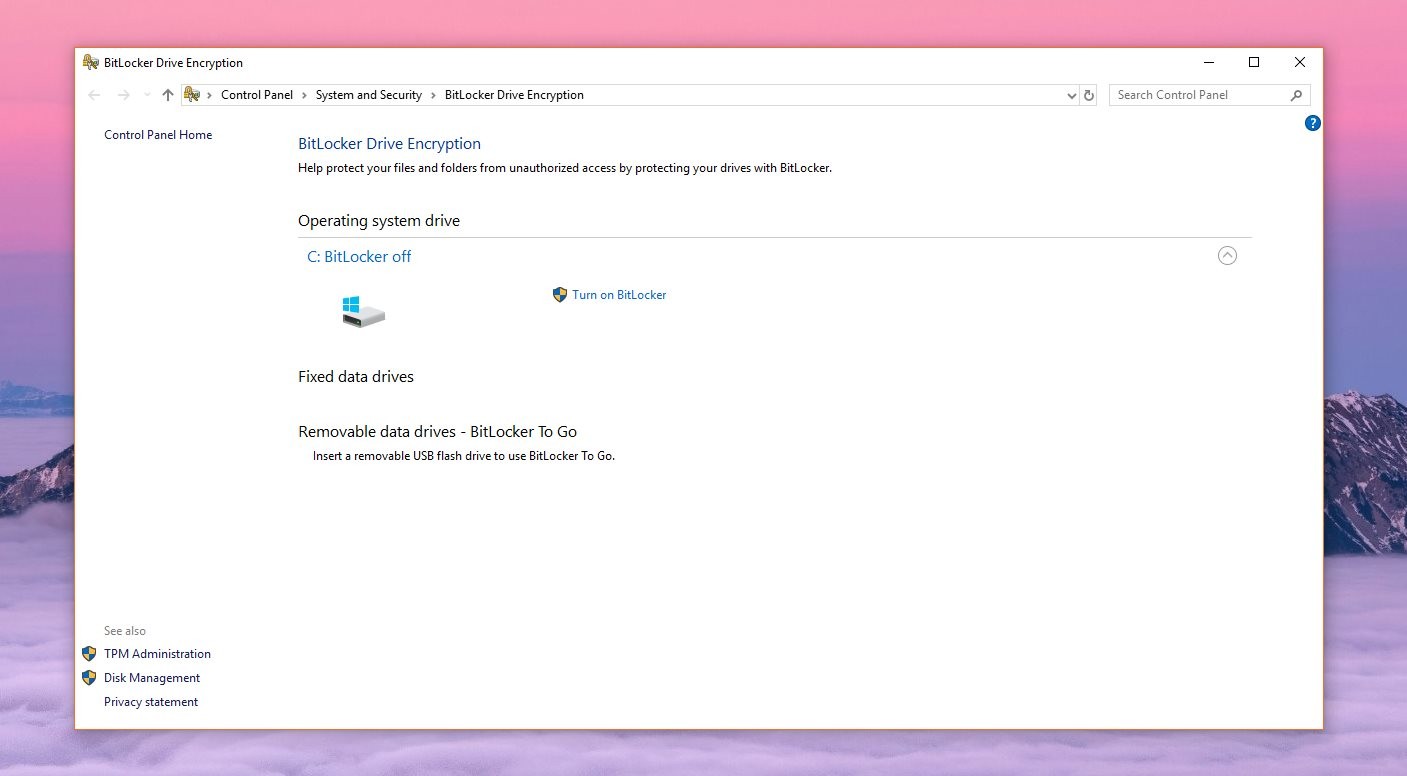Click Removable data drives - BitLocker To Go heading
1407x776 pixels.
pyautogui.click(x=437, y=432)
